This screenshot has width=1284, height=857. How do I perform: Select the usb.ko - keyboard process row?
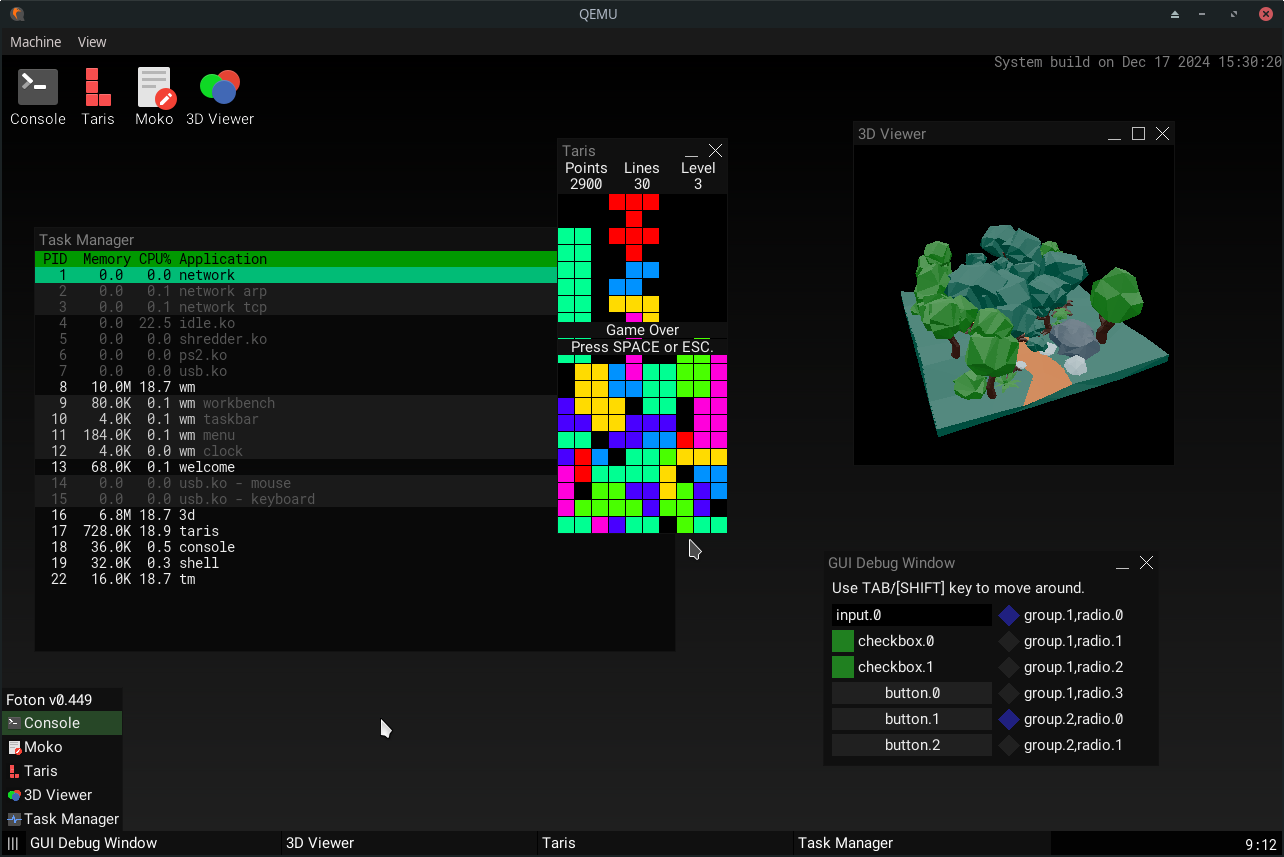(296, 499)
